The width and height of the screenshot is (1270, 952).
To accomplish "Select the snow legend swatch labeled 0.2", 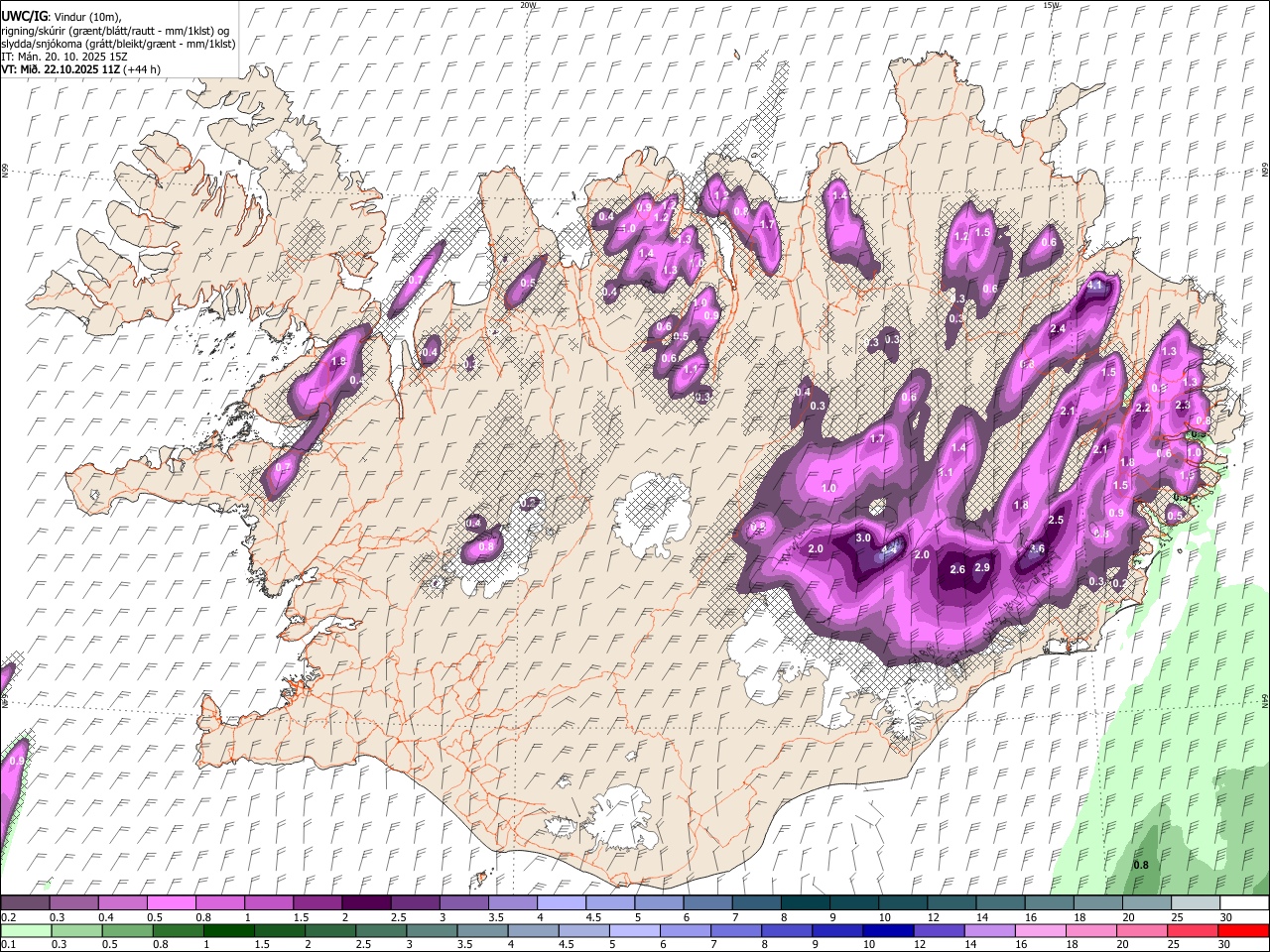I will 25,903.
